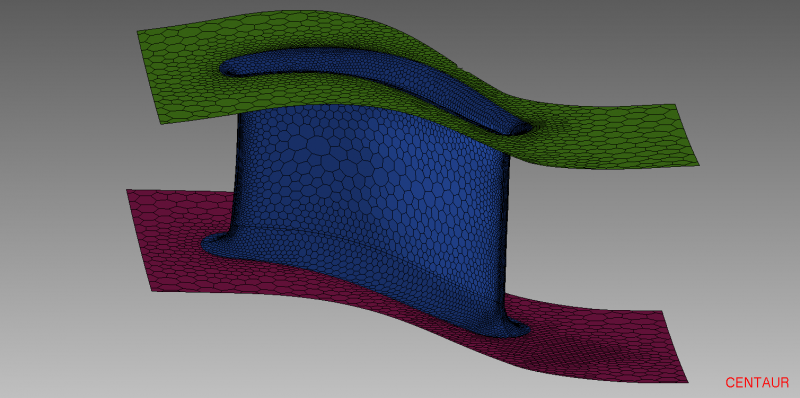Pick the blue blade side face
The height and width of the screenshot is (398, 800).
(367, 204)
